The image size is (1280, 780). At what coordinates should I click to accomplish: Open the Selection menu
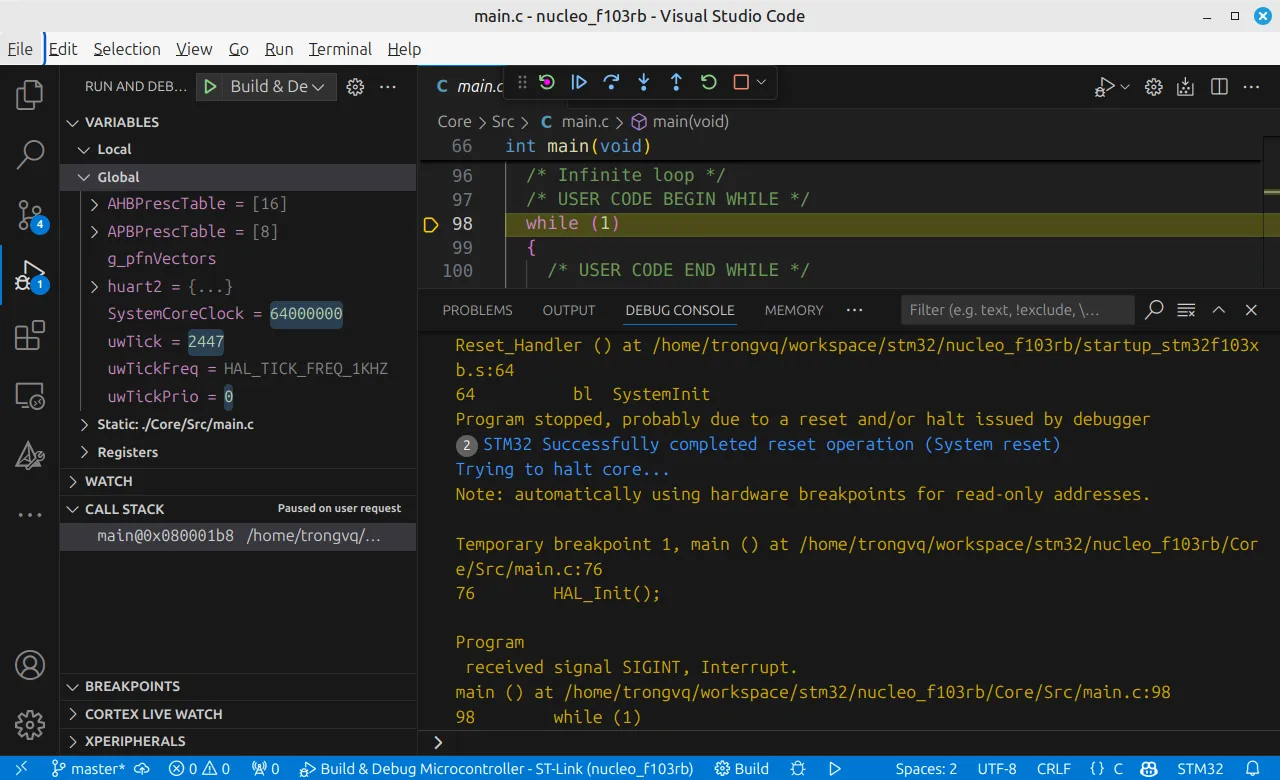pyautogui.click(x=127, y=49)
